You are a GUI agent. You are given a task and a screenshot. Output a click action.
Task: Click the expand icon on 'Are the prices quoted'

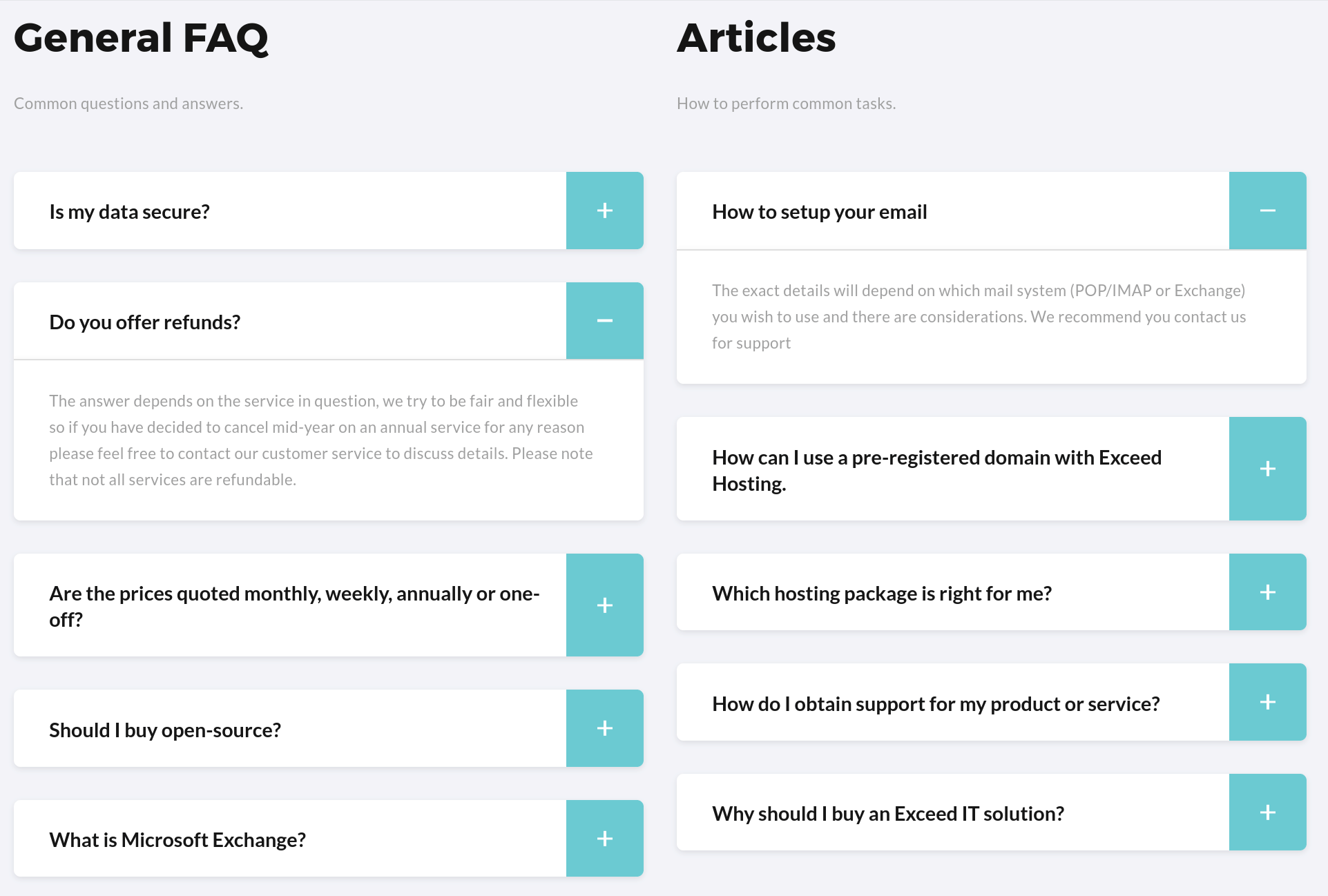[x=605, y=605]
